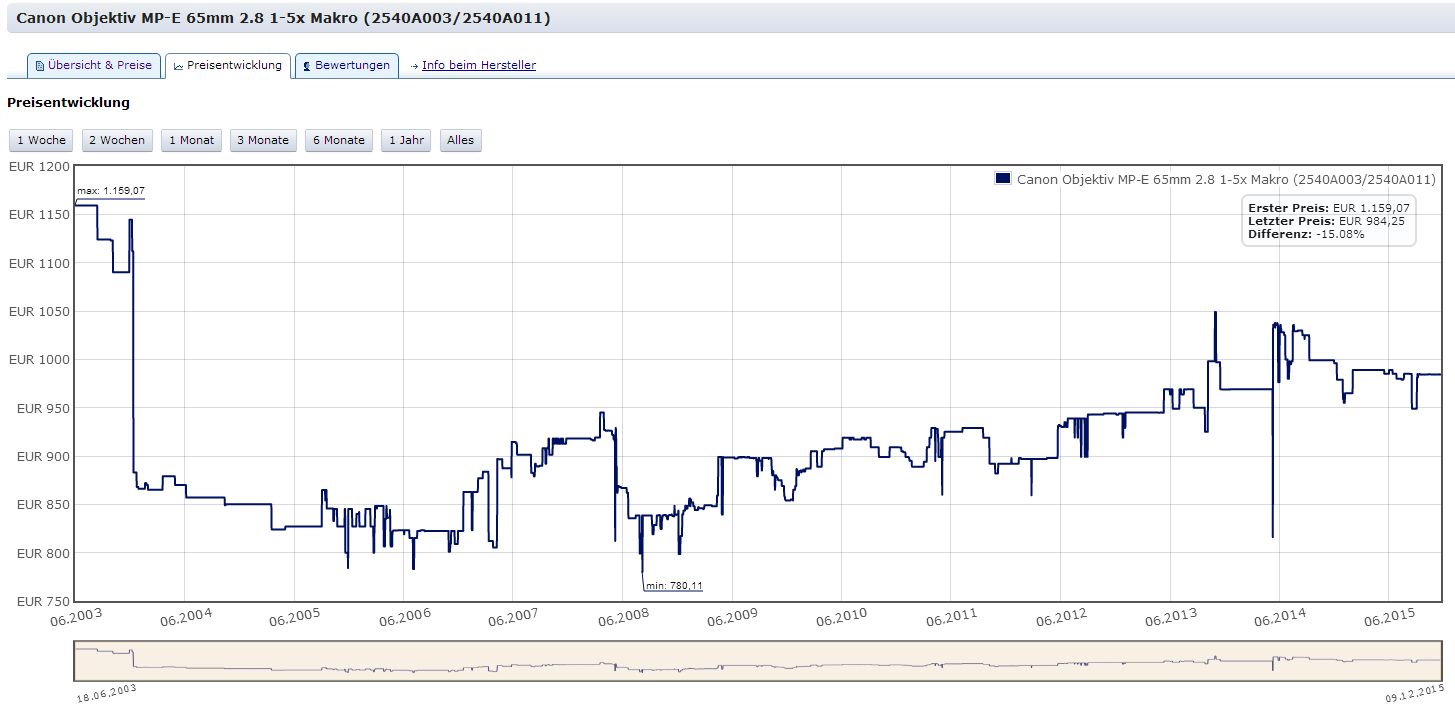Select the 1 Jahr time range
This screenshot has width=1455, height=708.
point(406,140)
